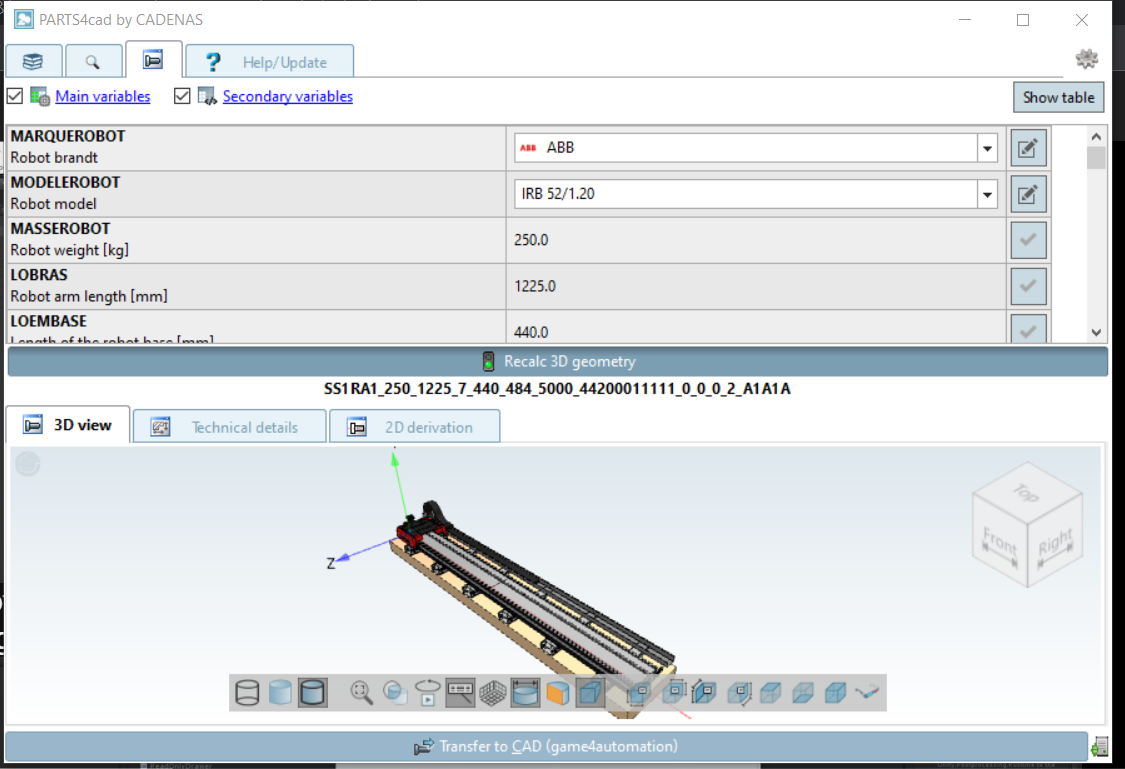Screen dimensions: 1125x769
Task: Click the settings gear icon
Action: 1086,59
